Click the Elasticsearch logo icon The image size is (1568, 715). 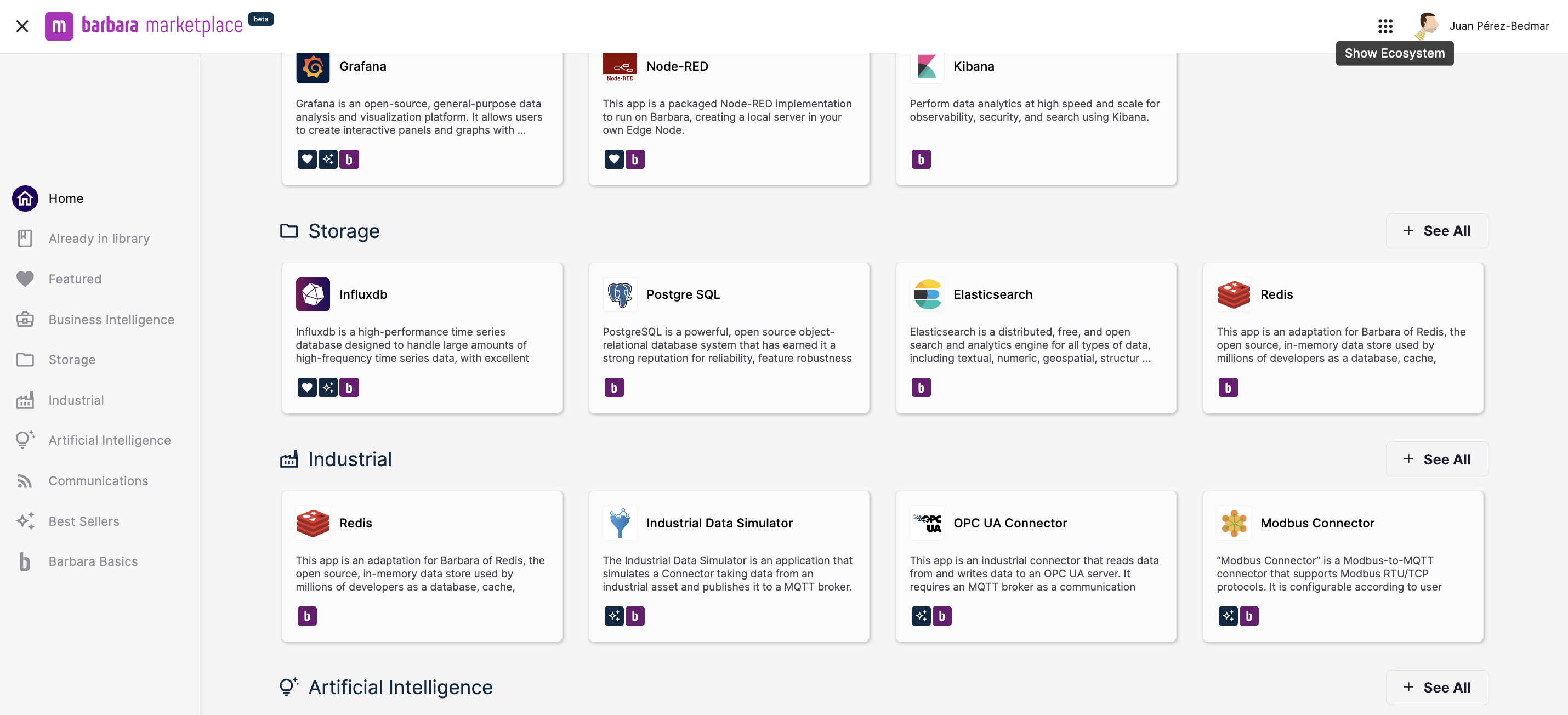point(927,294)
